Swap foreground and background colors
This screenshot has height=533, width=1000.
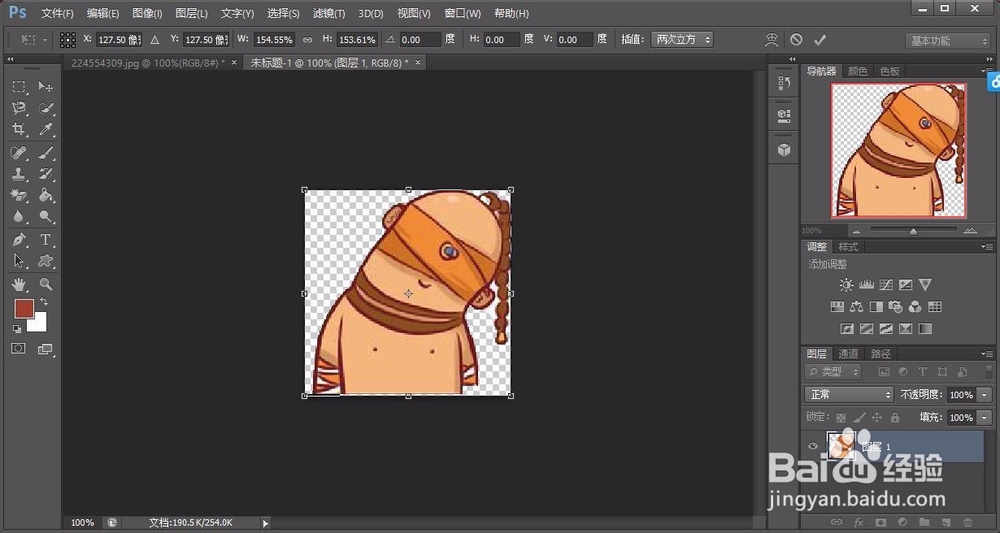[x=44, y=302]
